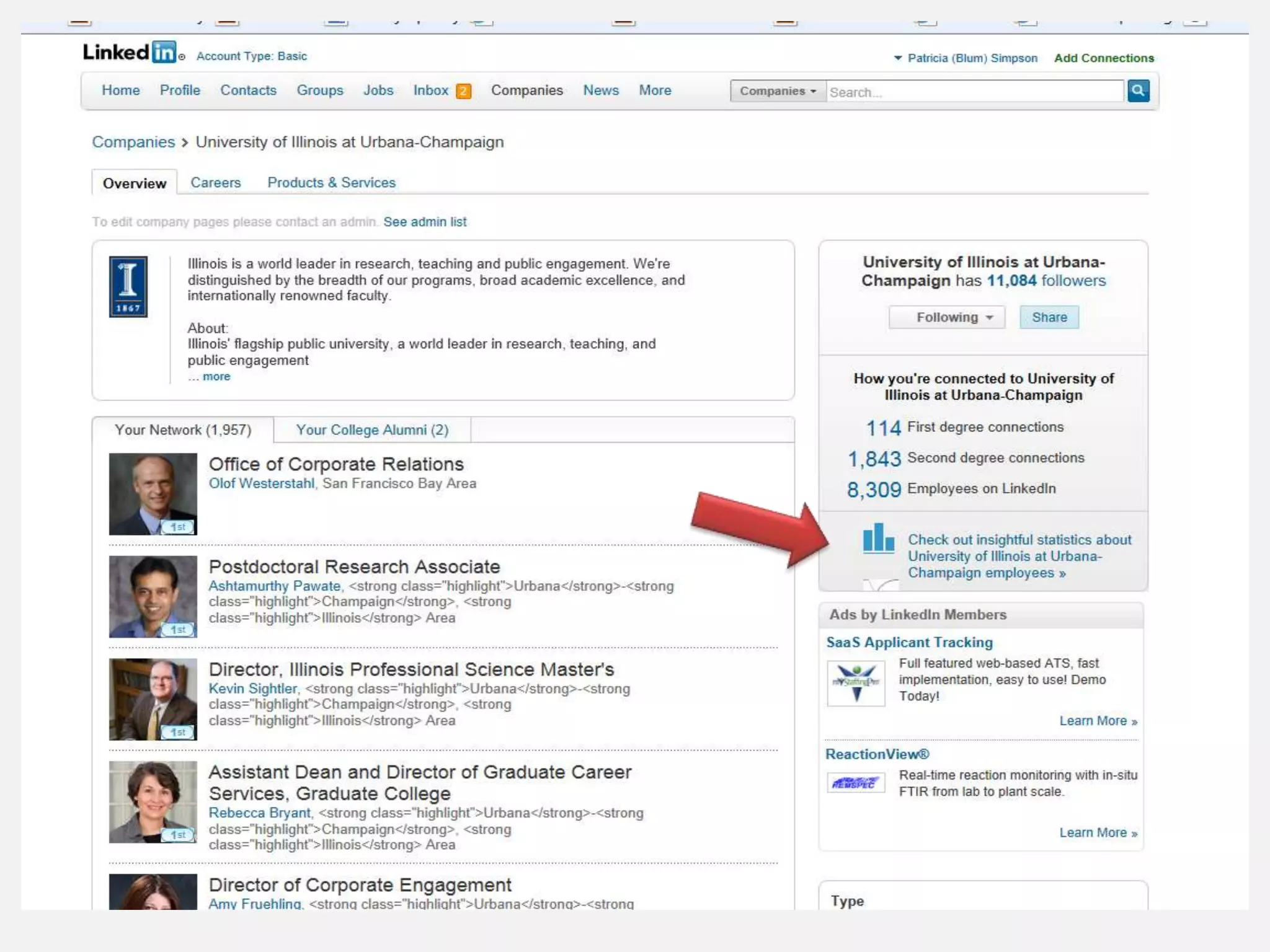Switch to the Careers tab

coord(215,183)
